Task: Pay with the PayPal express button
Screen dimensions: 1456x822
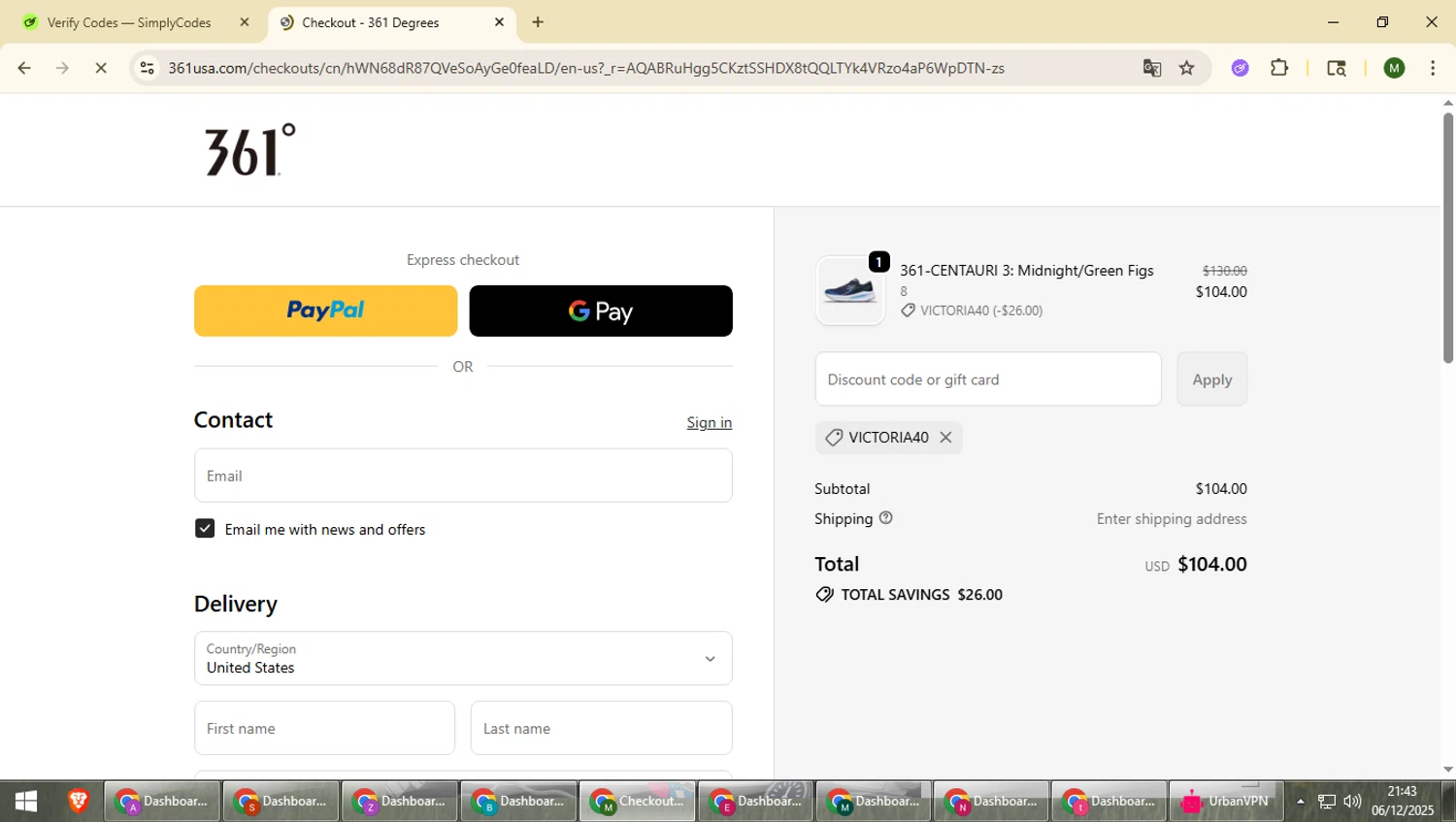Action: pyautogui.click(x=325, y=311)
